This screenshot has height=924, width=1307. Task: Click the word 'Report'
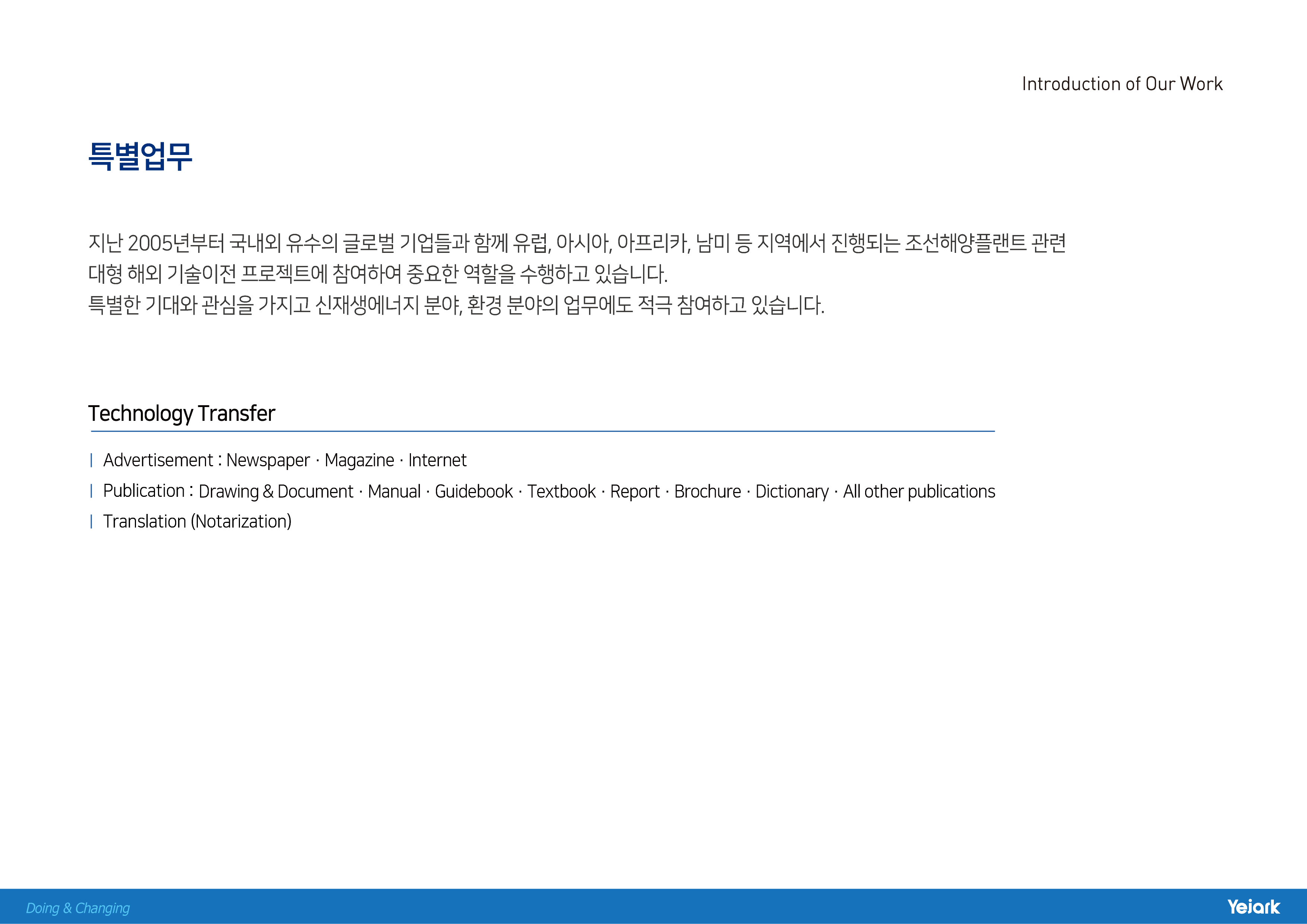pos(635,492)
